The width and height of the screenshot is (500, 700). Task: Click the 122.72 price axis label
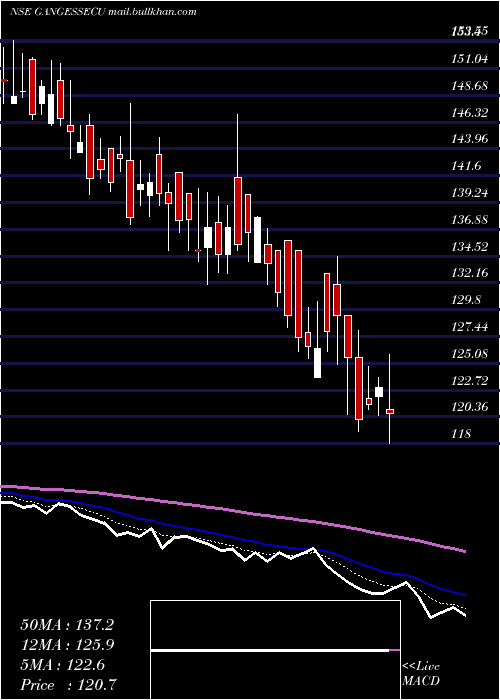click(468, 380)
